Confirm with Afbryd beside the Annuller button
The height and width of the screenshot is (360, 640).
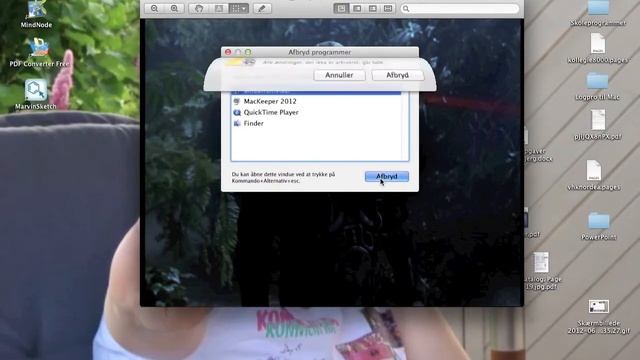(398, 75)
